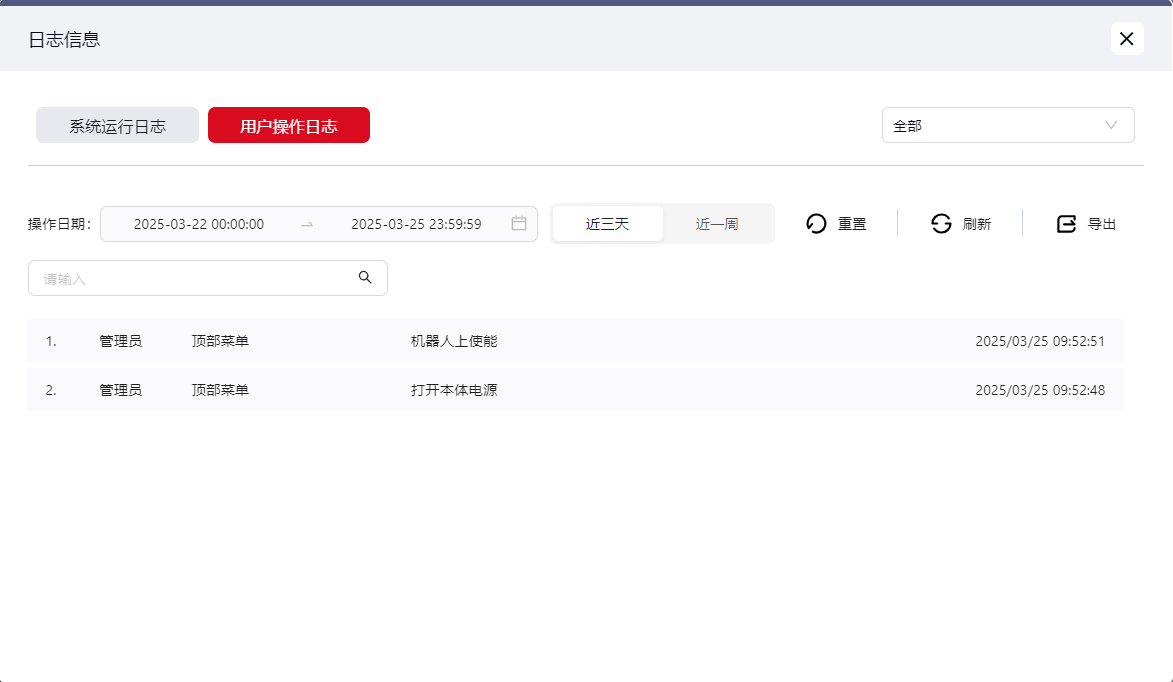The image size is (1173, 682).
Task: Click the export share icon
Action: (1067, 224)
